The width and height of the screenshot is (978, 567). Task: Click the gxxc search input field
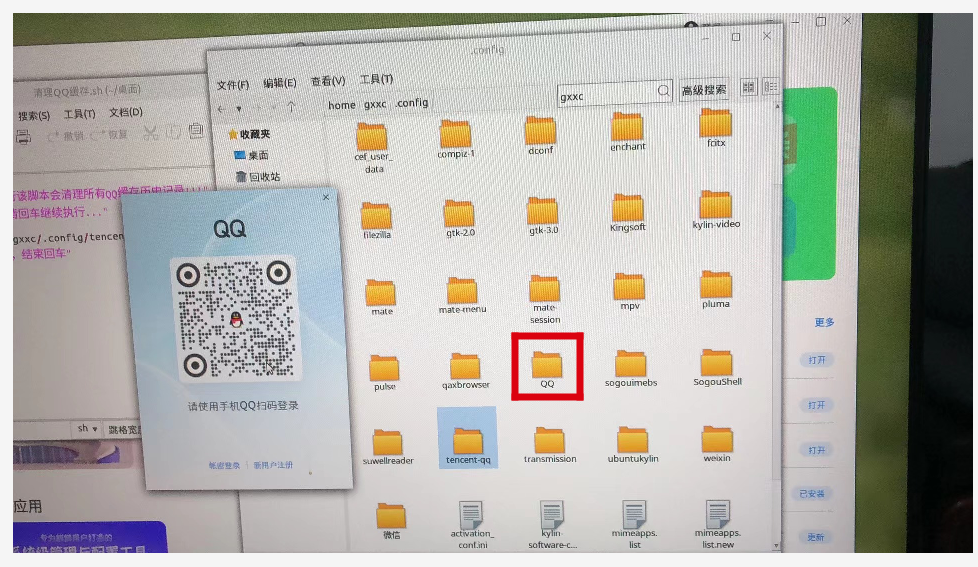pos(603,95)
